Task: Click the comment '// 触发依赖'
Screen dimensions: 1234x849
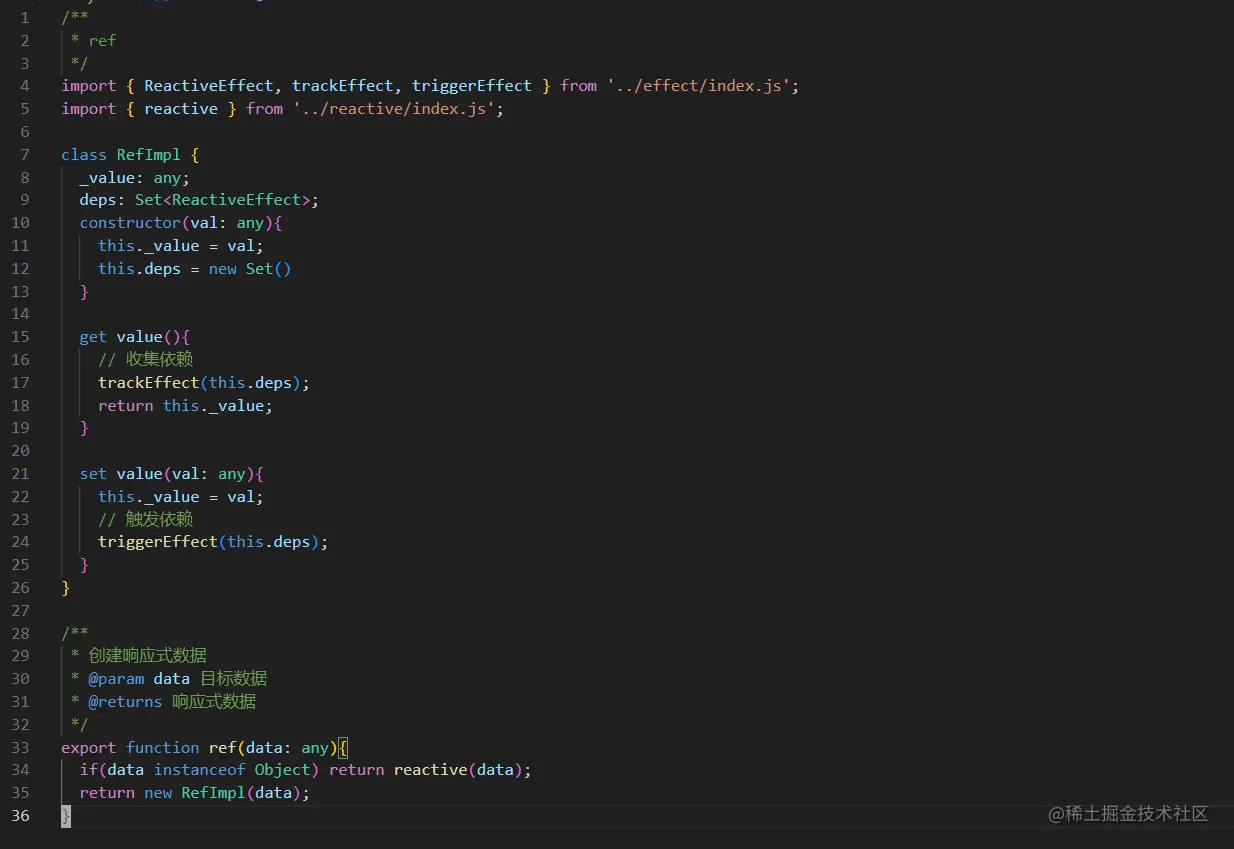Action: (x=145, y=519)
